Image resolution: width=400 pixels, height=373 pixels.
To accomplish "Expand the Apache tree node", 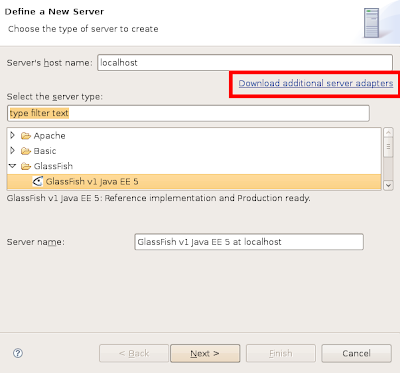I will click(x=13, y=135).
